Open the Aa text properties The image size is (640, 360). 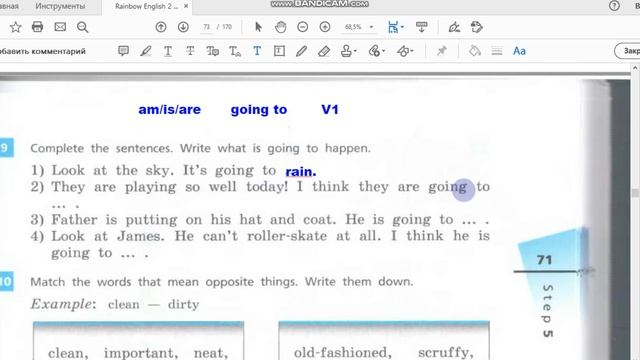[519, 51]
